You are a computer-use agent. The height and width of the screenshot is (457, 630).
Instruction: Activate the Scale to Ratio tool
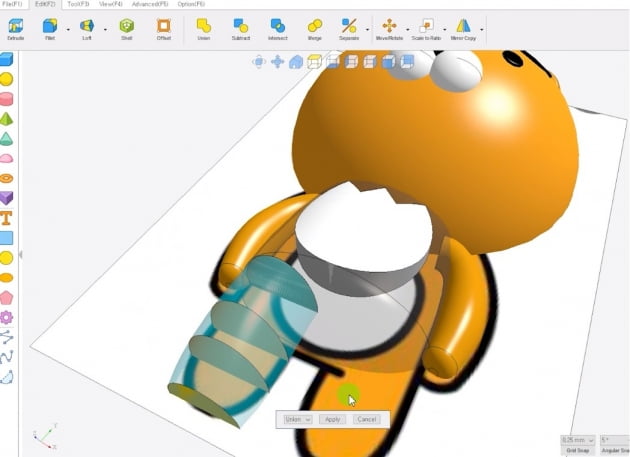[426, 29]
